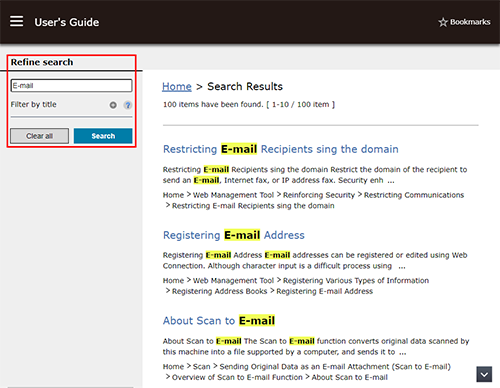Screen dimensions: 500x388
Task: Open the hamburger menu icon
Action: pyautogui.click(x=16, y=21)
